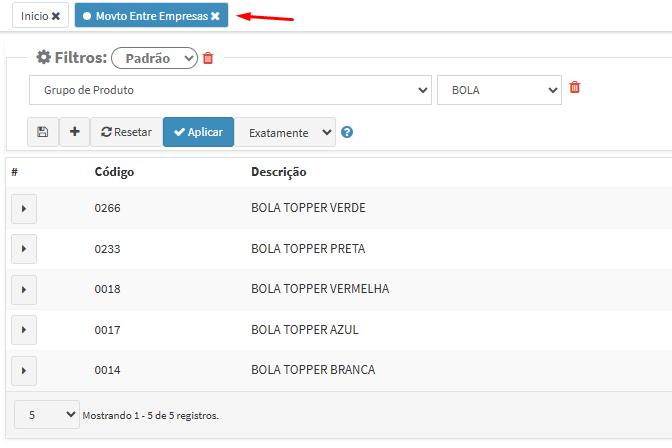Viewport: 672px width, 448px height.
Task: Delete the Padrão filter preset trash icon
Action: click(208, 58)
